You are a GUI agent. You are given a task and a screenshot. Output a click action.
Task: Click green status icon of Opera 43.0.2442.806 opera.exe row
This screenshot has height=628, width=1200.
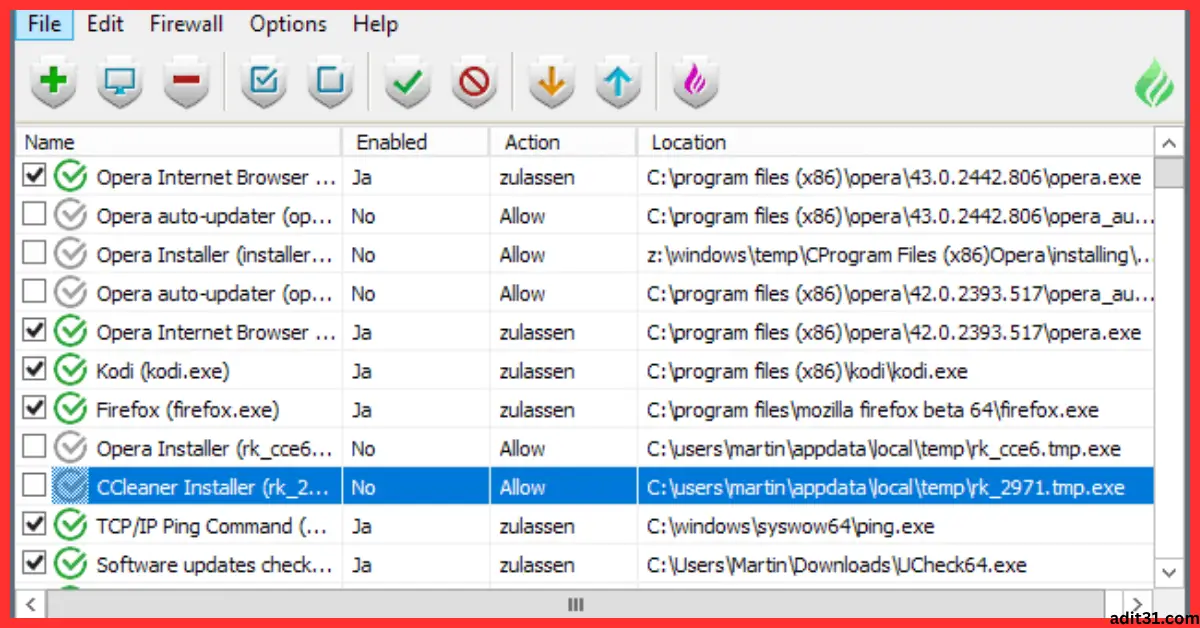pyautogui.click(x=70, y=177)
